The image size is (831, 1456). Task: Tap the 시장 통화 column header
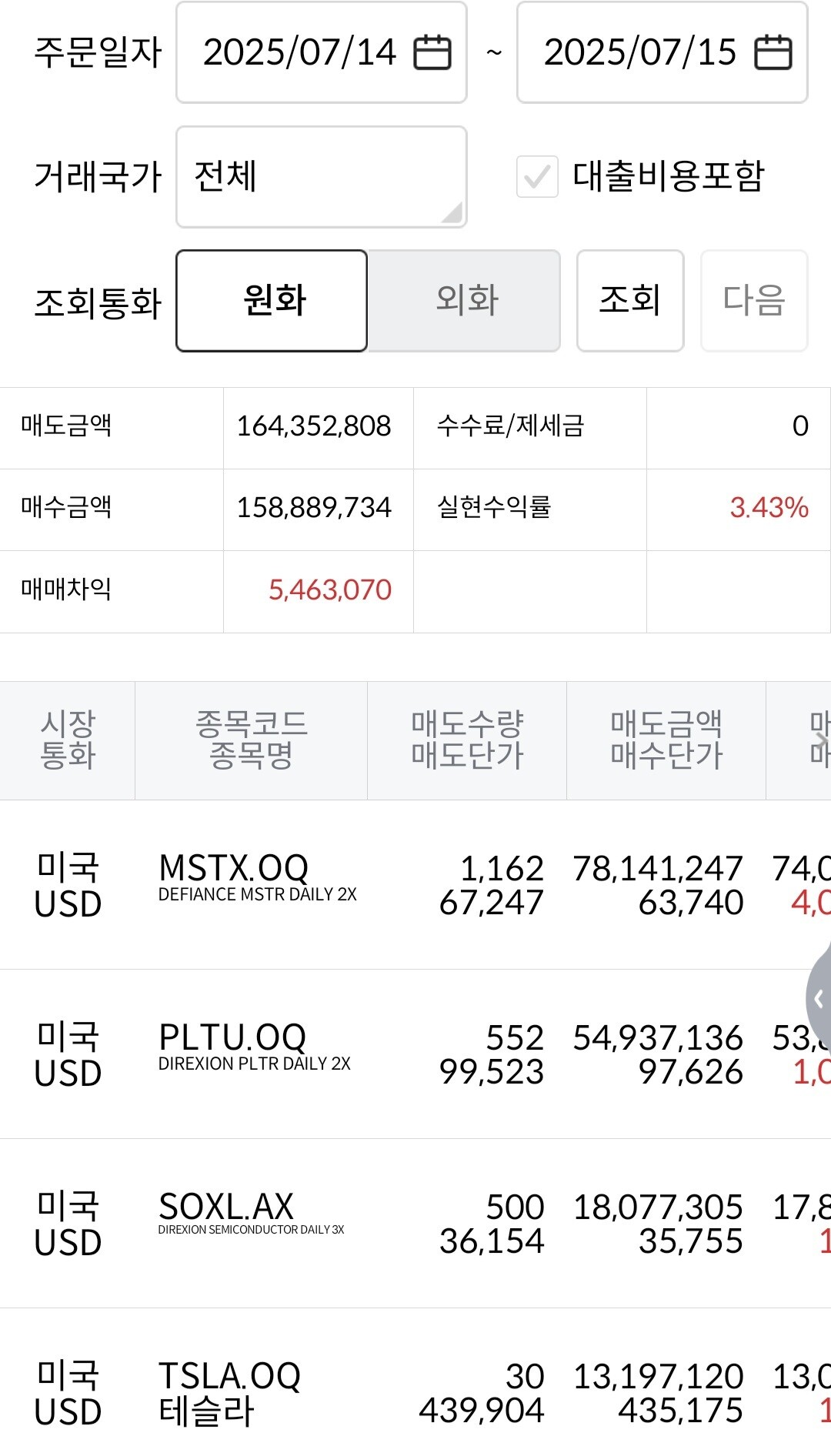(x=68, y=740)
